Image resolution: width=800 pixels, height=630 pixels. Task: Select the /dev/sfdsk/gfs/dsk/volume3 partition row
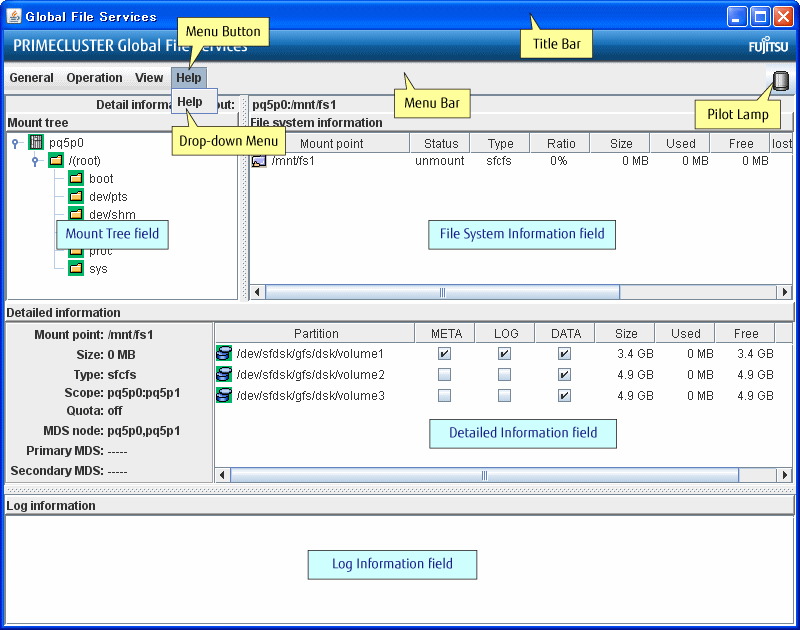pyautogui.click(x=504, y=396)
